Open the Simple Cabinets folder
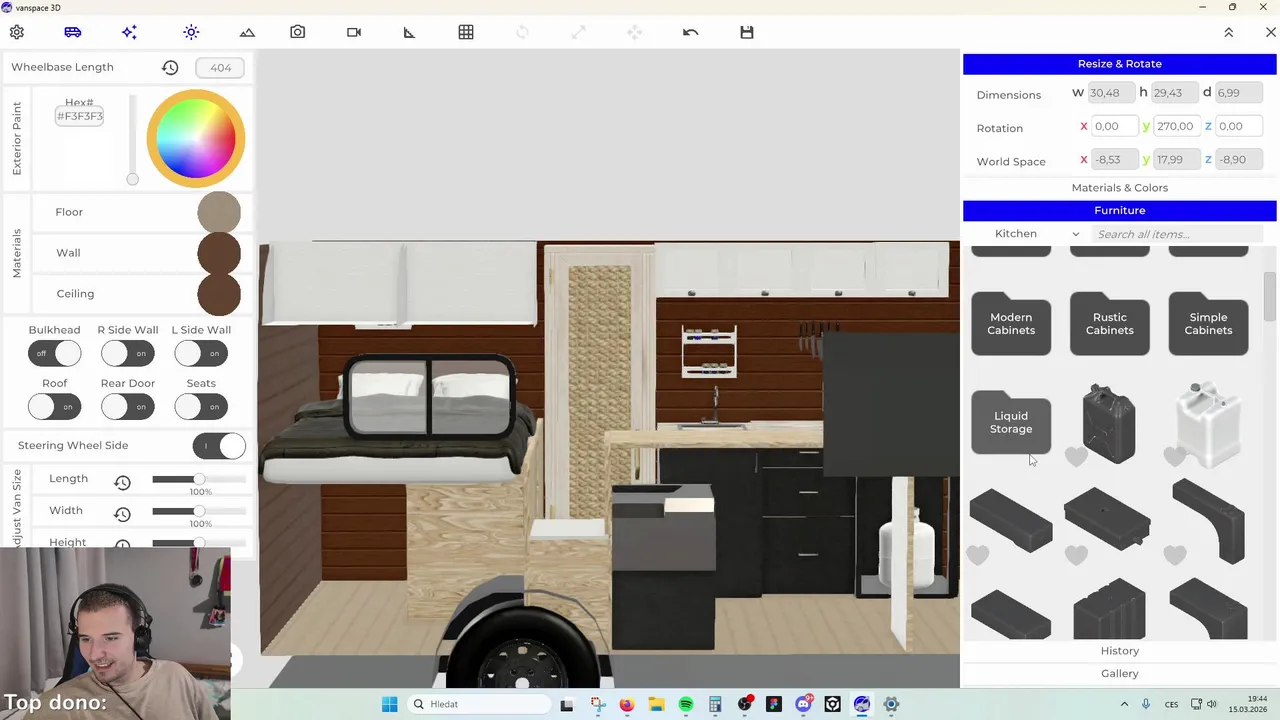The image size is (1280, 720). click(1208, 324)
